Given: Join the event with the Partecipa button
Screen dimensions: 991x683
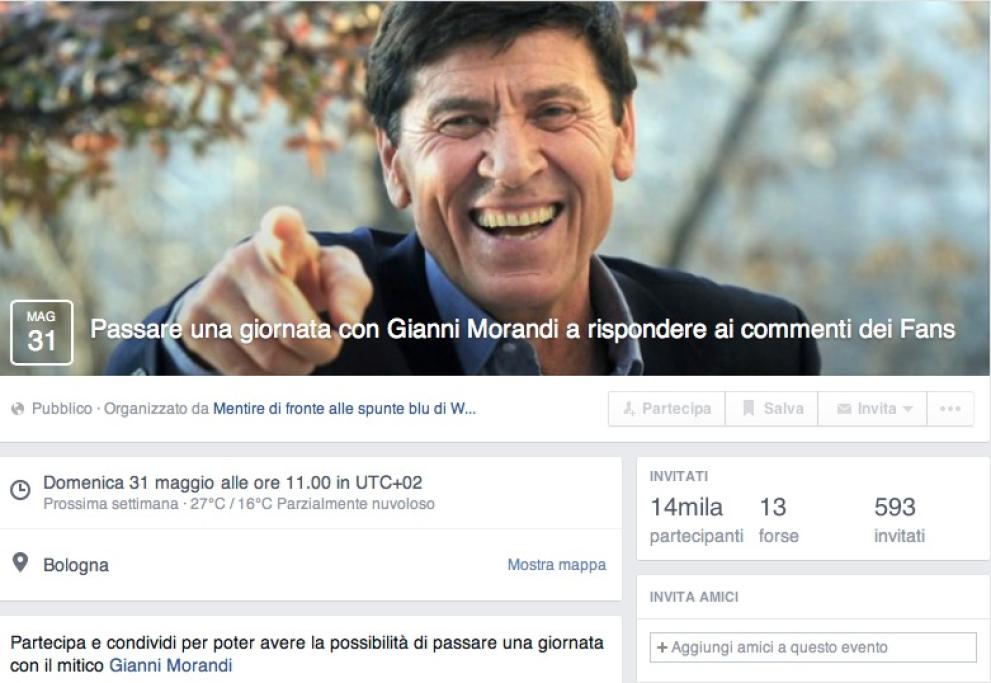Looking at the screenshot, I should 667,409.
